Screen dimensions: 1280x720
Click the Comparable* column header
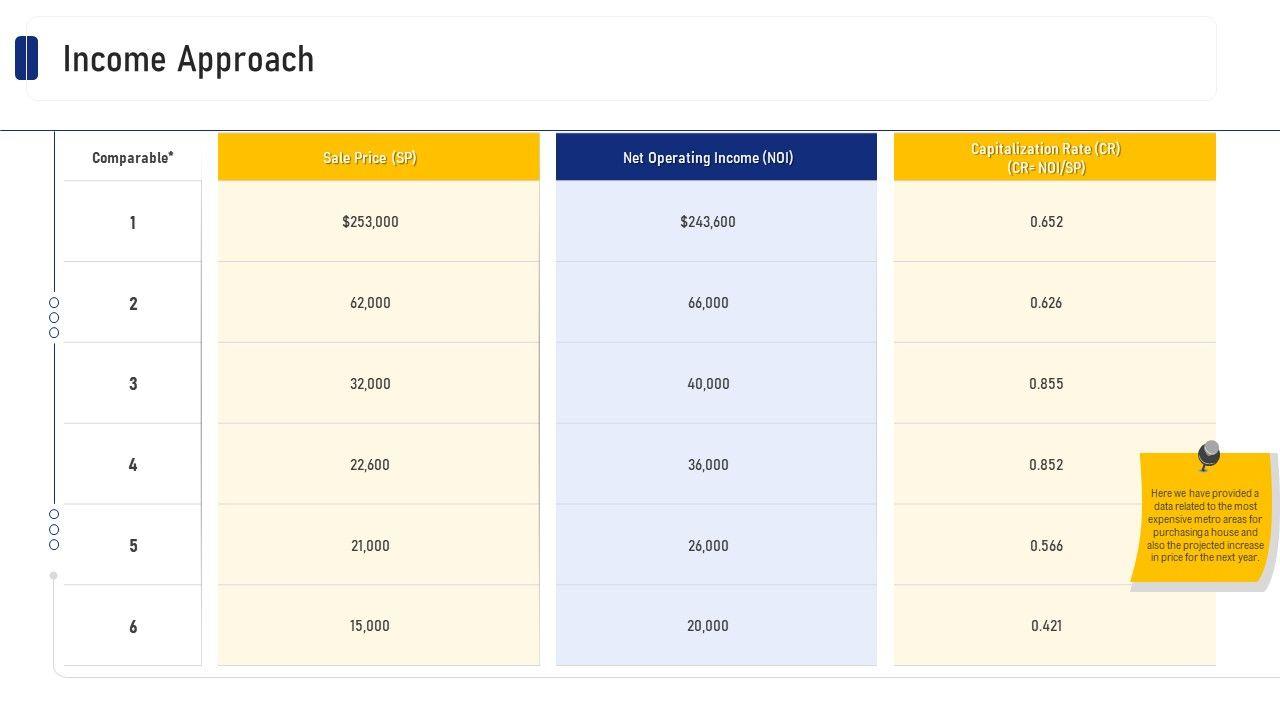[132, 158]
